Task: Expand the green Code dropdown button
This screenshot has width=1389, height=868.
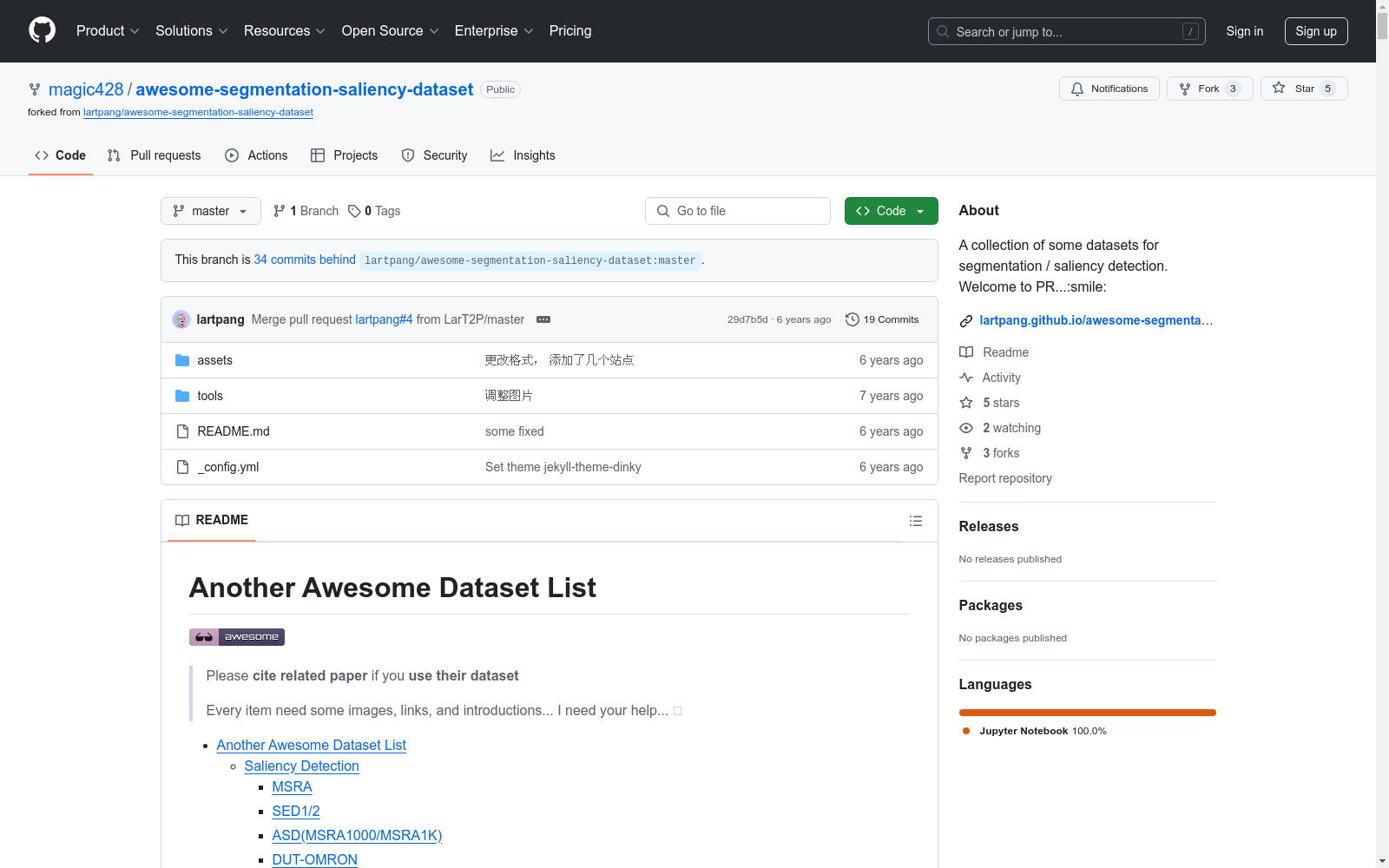Action: click(x=892, y=211)
